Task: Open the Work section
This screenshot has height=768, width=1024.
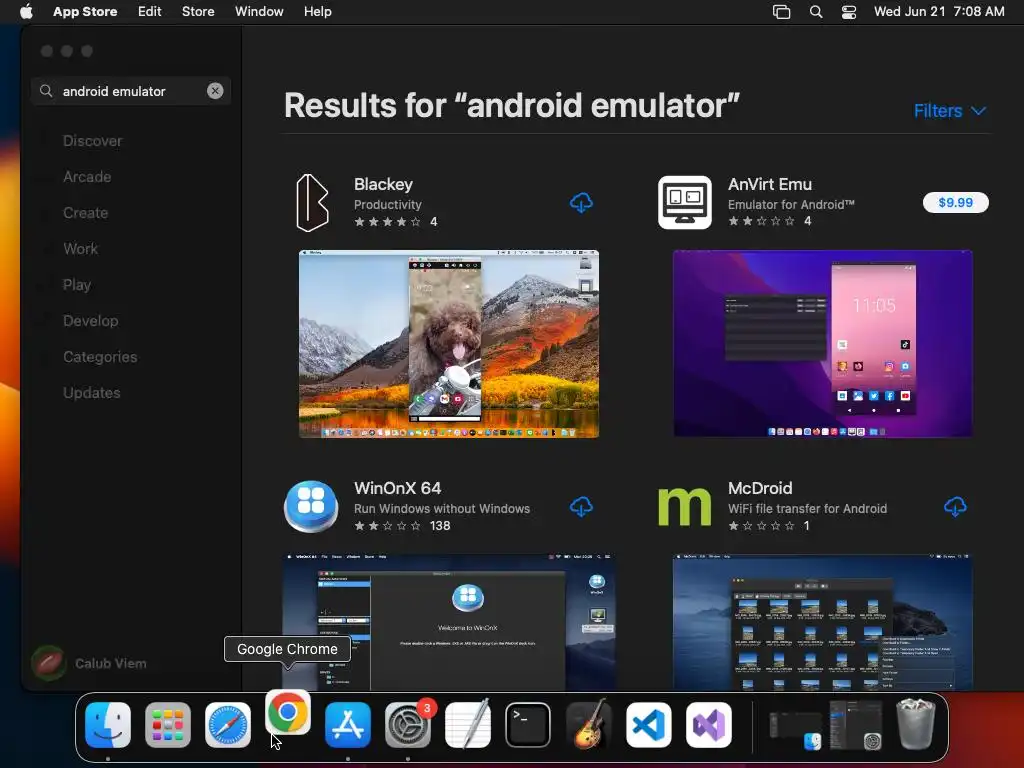Action: 80,249
